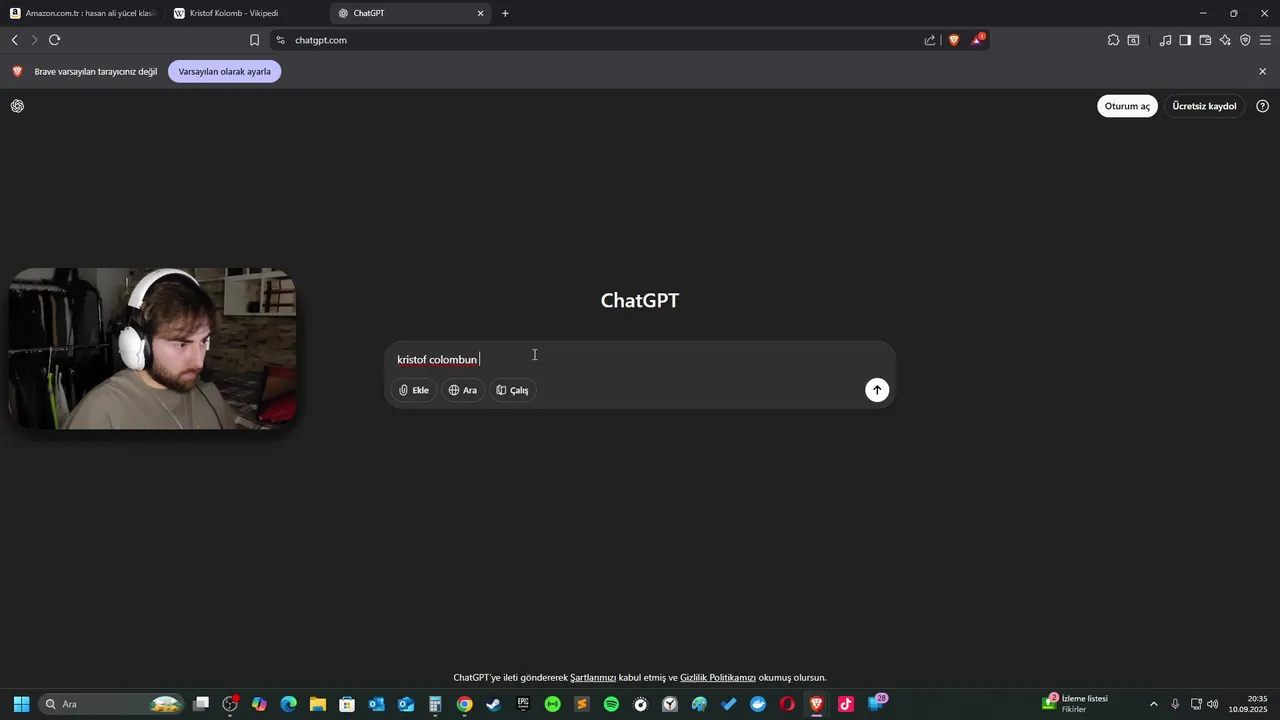Screen dimensions: 1280x720
Task: Open the Brave playlist music note icon
Action: (1165, 40)
